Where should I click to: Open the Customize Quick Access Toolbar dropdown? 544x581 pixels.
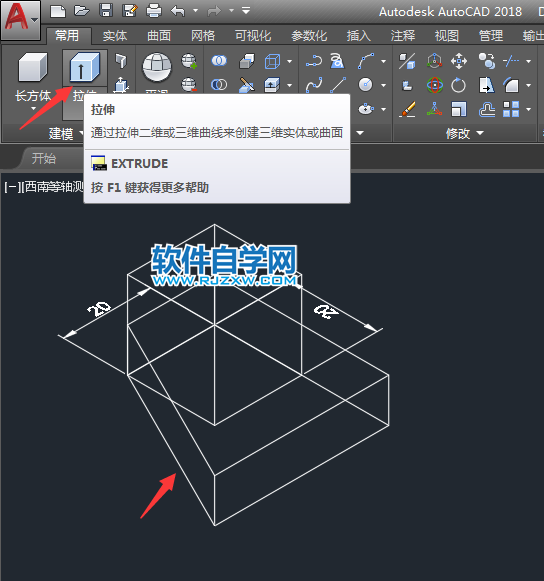246,11
